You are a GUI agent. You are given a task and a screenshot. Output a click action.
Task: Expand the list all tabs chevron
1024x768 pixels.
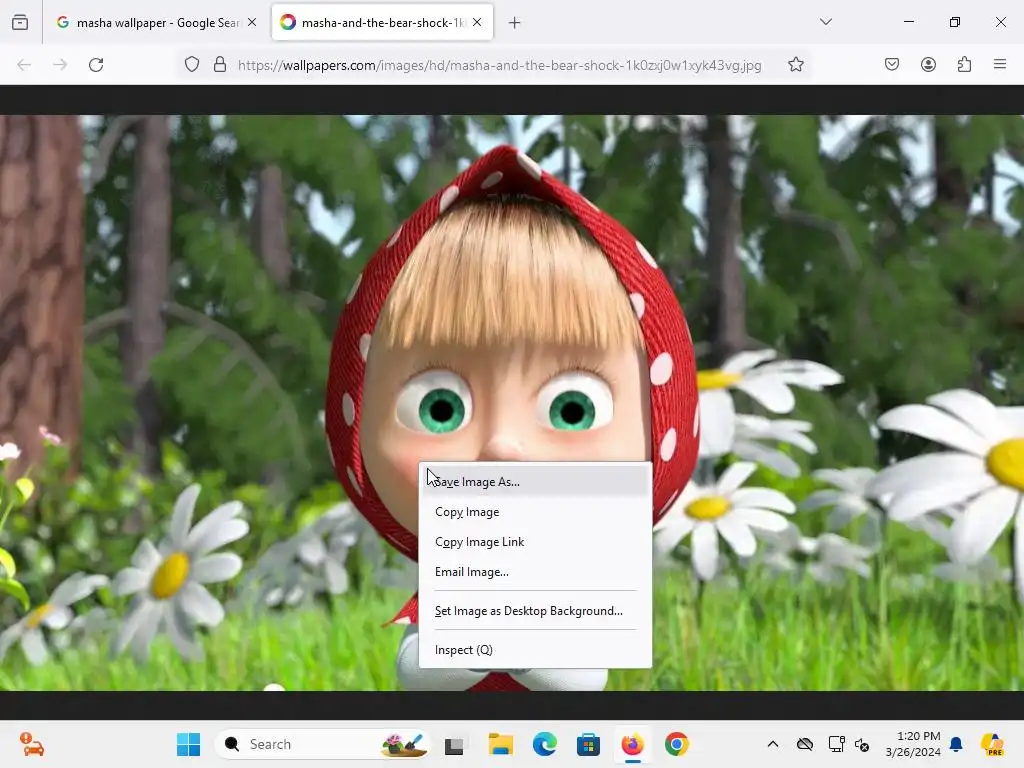[826, 22]
